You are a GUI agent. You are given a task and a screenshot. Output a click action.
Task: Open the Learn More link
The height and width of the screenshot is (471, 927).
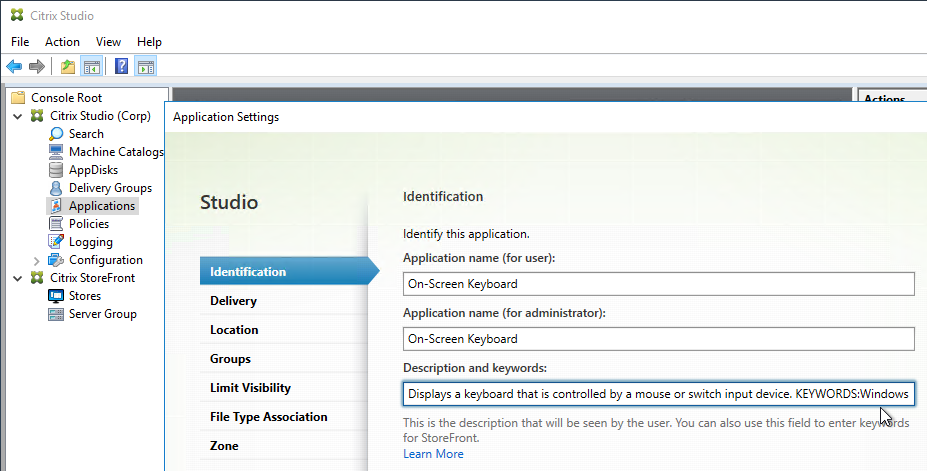pyautogui.click(x=433, y=454)
